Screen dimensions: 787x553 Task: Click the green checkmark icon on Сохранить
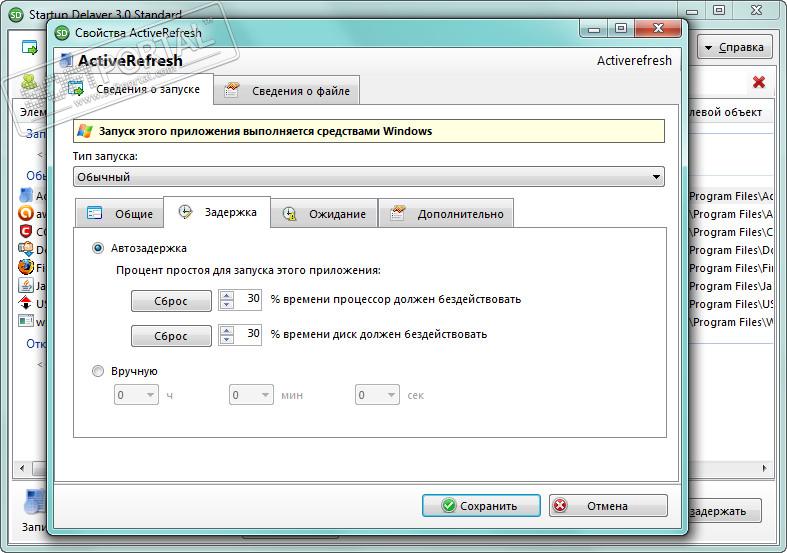point(448,505)
